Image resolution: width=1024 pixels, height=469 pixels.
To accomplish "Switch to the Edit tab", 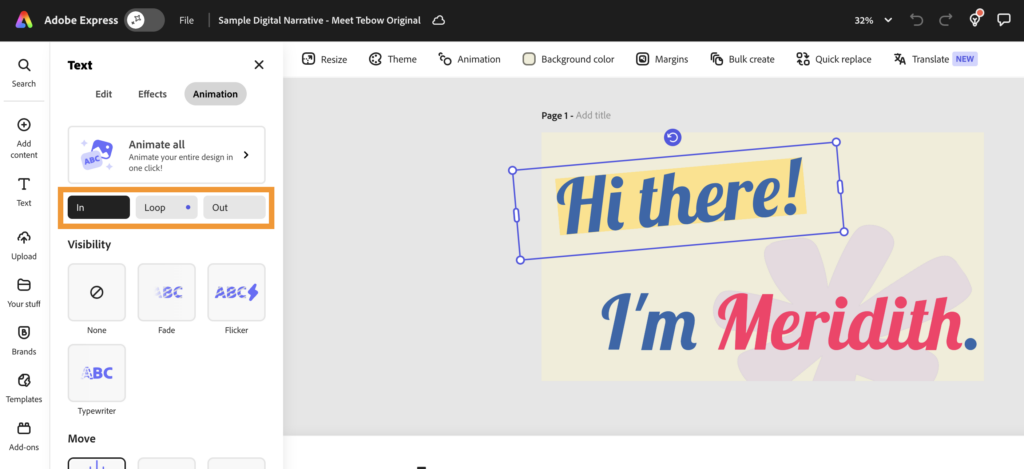I will pyautogui.click(x=103, y=94).
